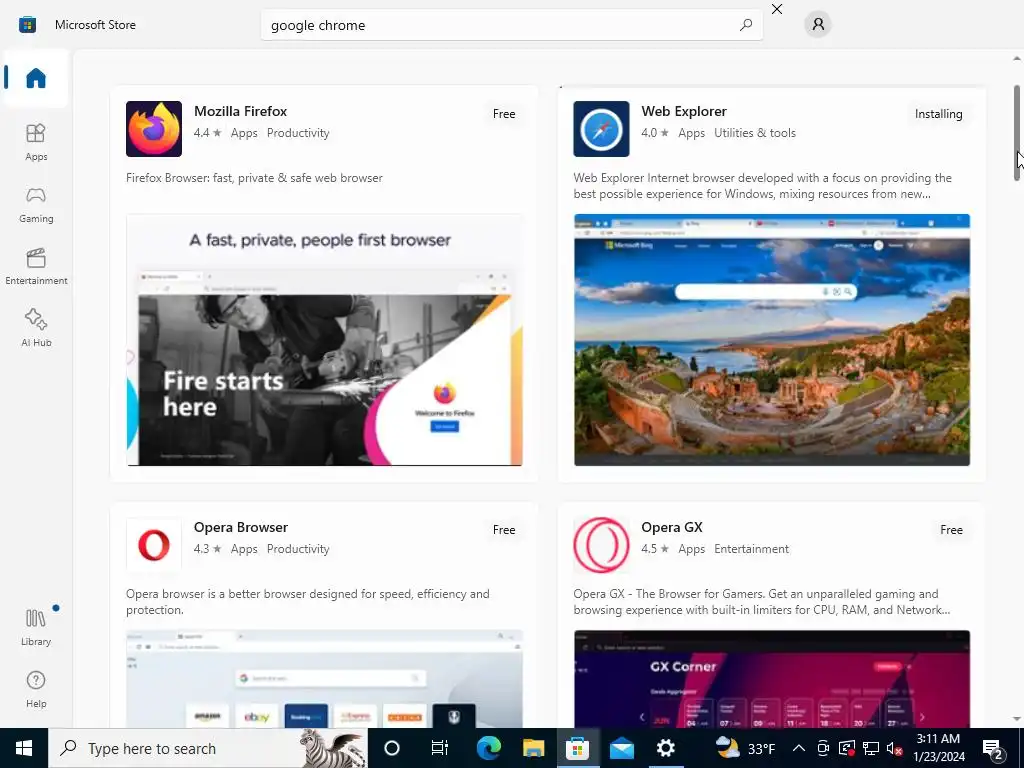Click the Opera Browser 4.3 star rating
Image resolution: width=1024 pixels, height=768 pixels.
pos(208,549)
